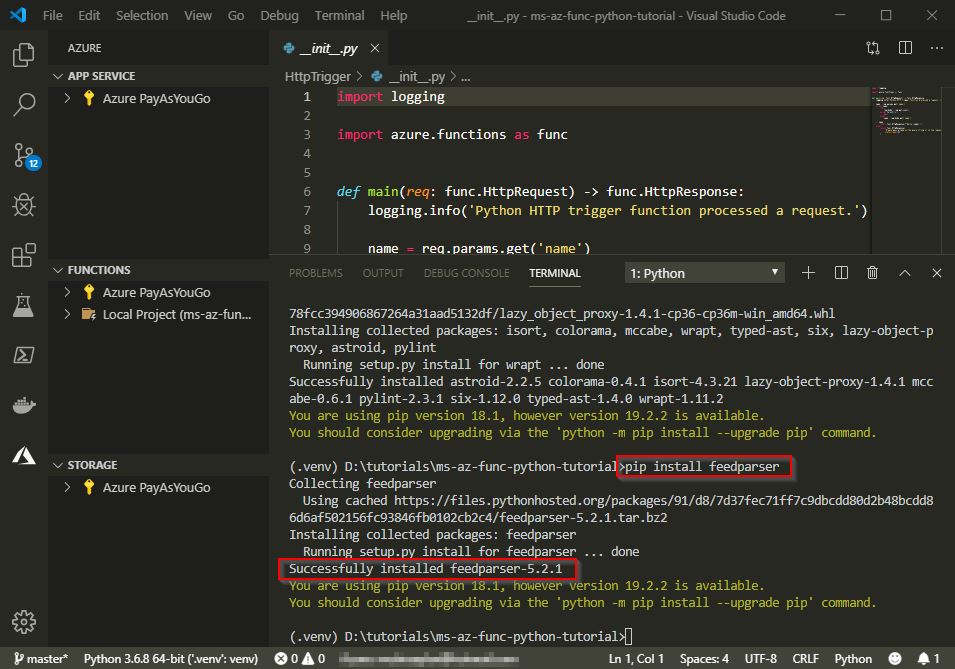This screenshot has height=669, width=955.
Task: Click 'Ln 1, Col 1' in status bar
Action: pyautogui.click(x=636, y=659)
